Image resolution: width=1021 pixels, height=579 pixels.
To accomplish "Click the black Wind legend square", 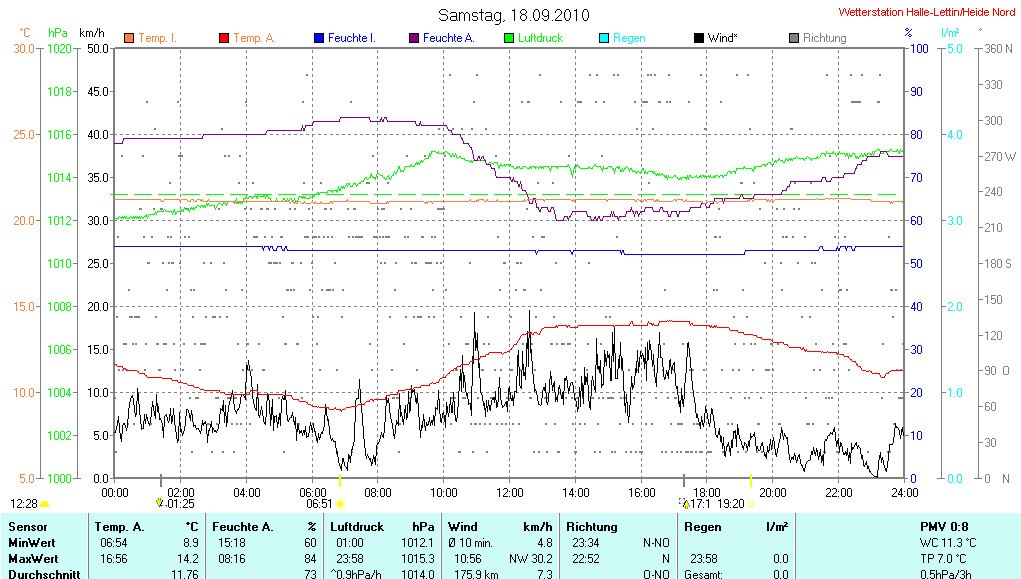I will point(698,38).
